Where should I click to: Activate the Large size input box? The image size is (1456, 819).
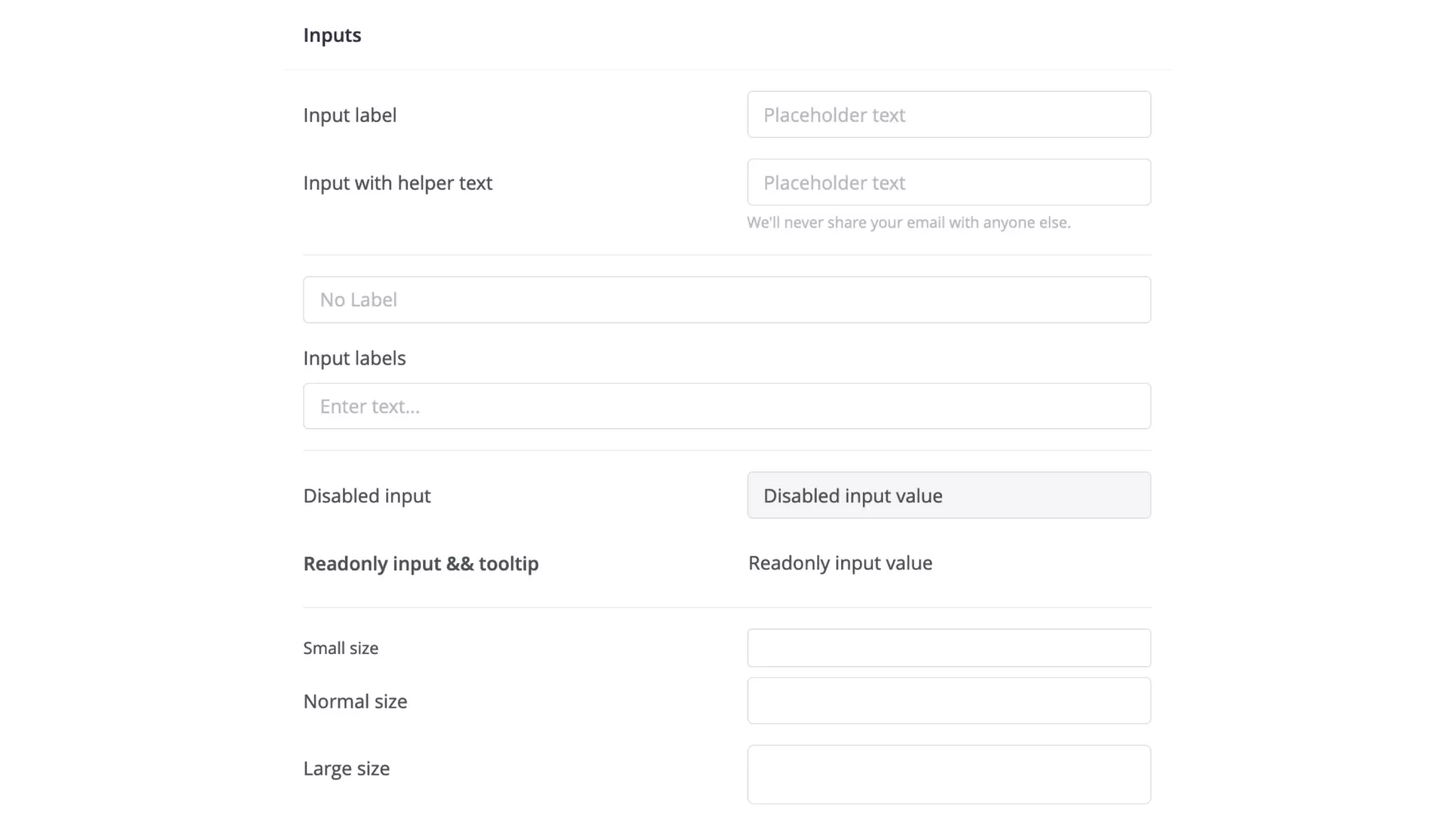pos(948,774)
